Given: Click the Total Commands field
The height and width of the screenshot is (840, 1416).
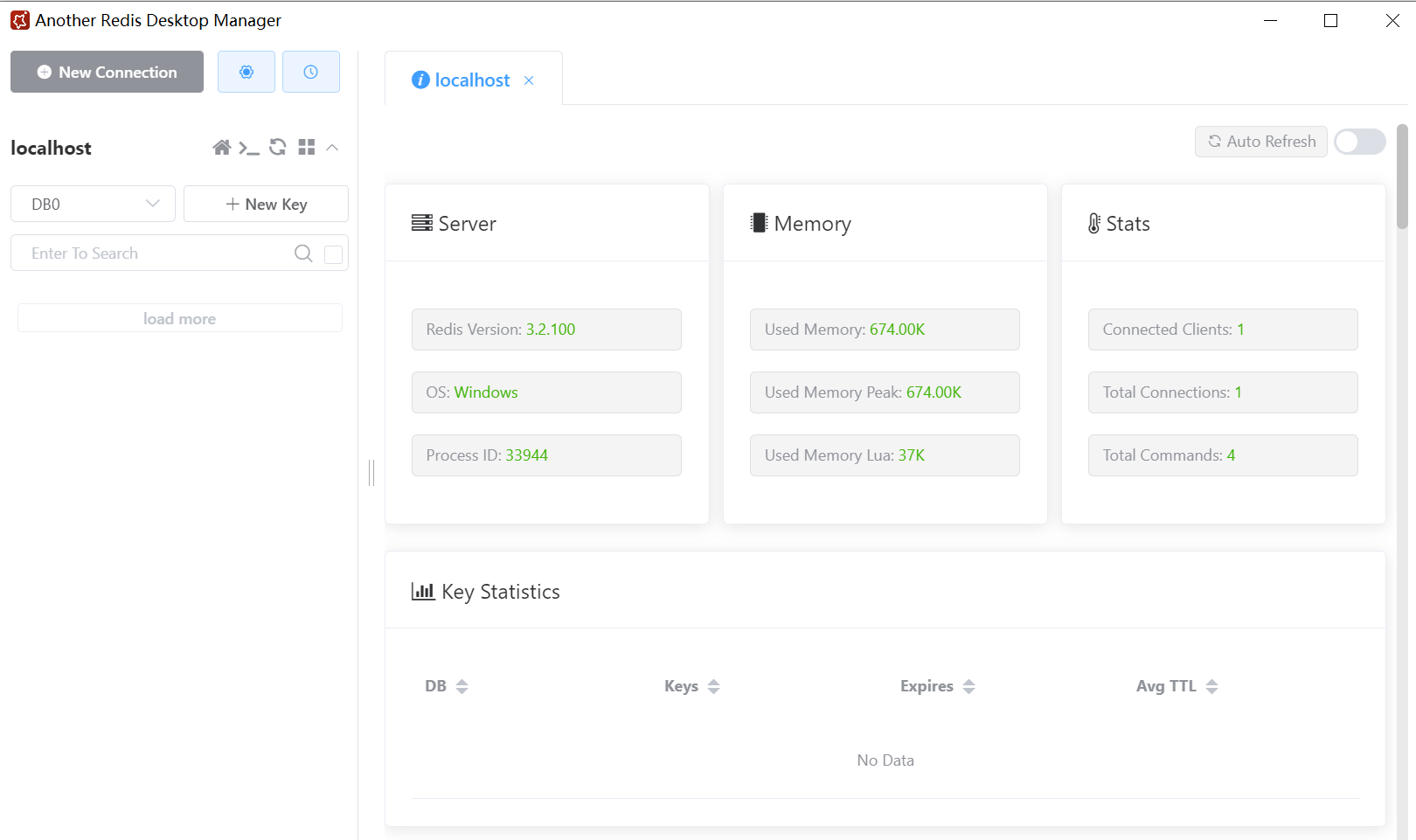Looking at the screenshot, I should tap(1223, 455).
